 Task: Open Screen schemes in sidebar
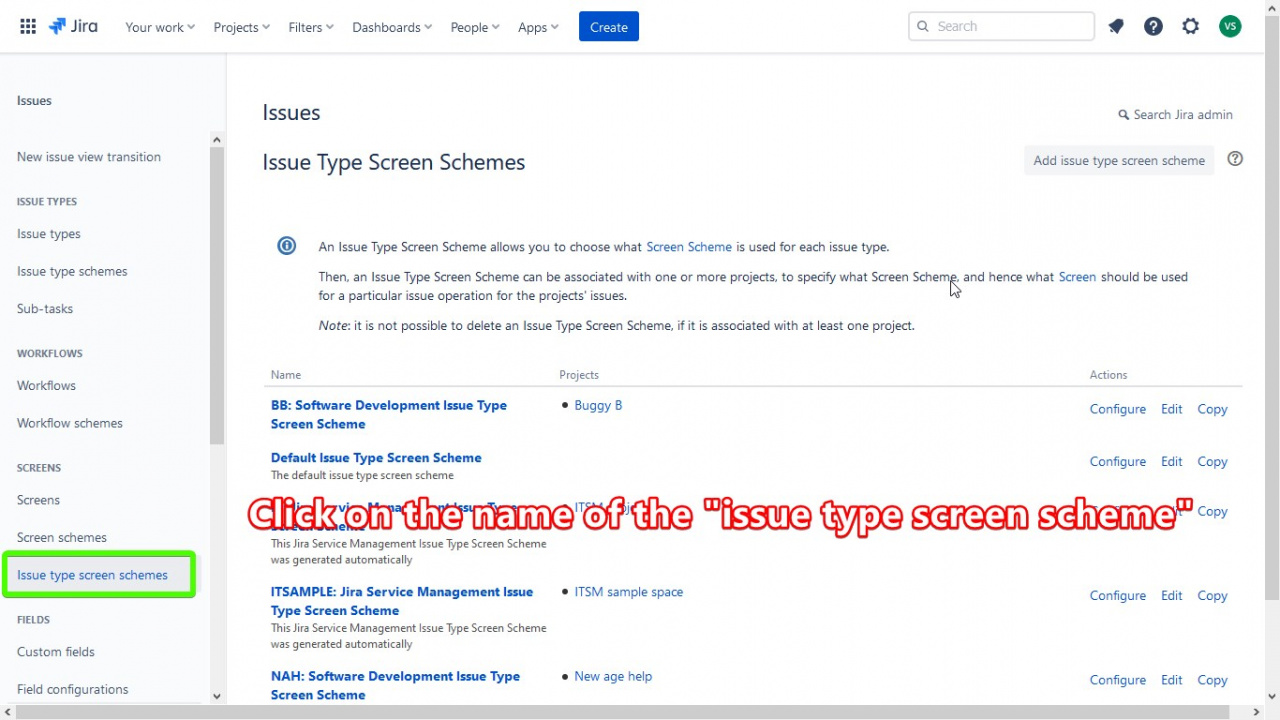click(62, 538)
